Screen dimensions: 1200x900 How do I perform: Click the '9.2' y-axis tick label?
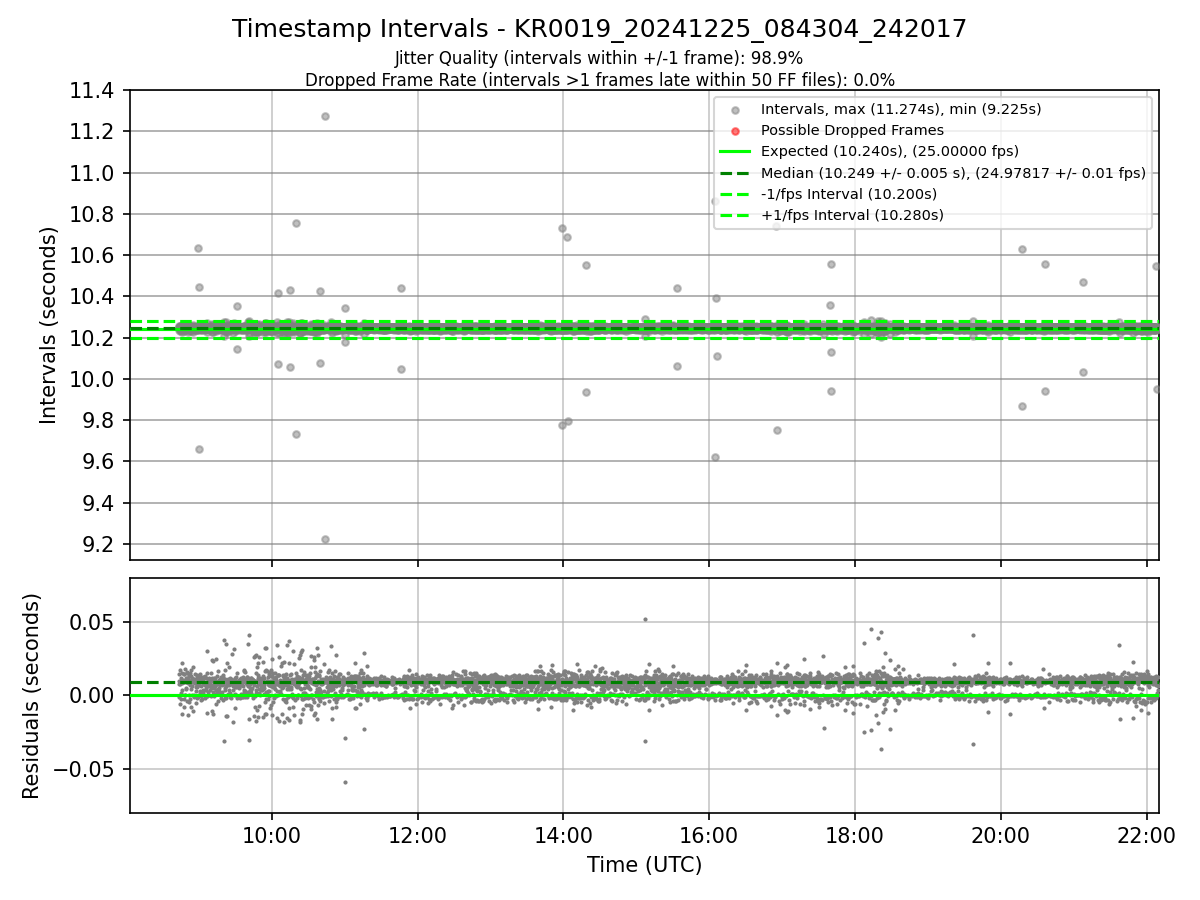(x=100, y=544)
